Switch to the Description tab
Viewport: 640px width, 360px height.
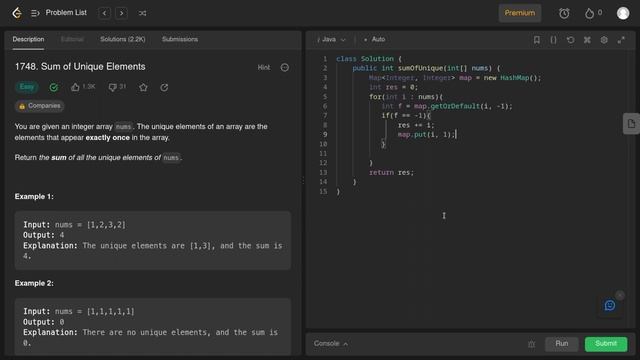click(x=28, y=40)
